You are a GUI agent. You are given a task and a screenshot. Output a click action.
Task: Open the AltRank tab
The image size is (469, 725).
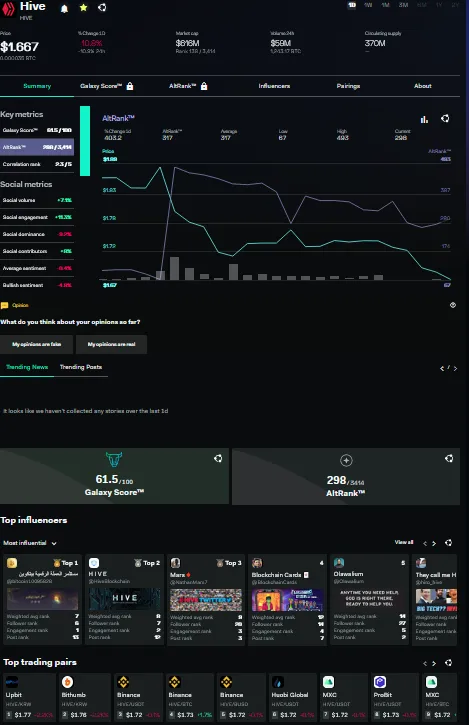click(x=183, y=86)
